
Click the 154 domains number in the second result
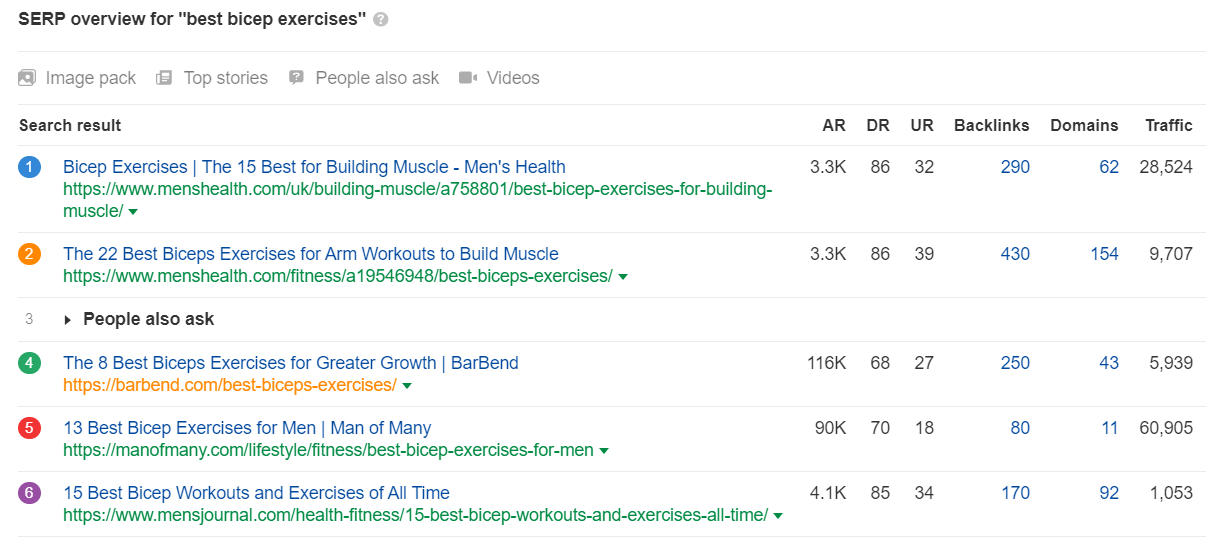(x=1104, y=254)
